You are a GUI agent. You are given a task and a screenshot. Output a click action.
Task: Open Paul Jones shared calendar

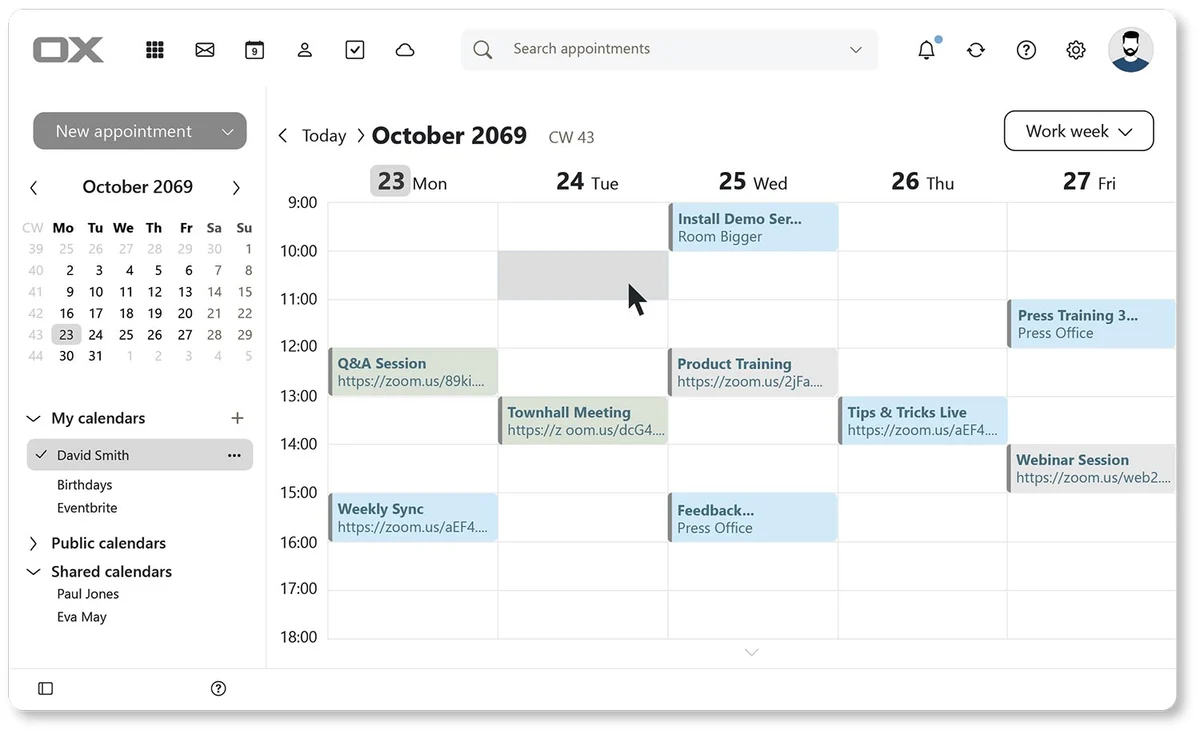(86, 593)
